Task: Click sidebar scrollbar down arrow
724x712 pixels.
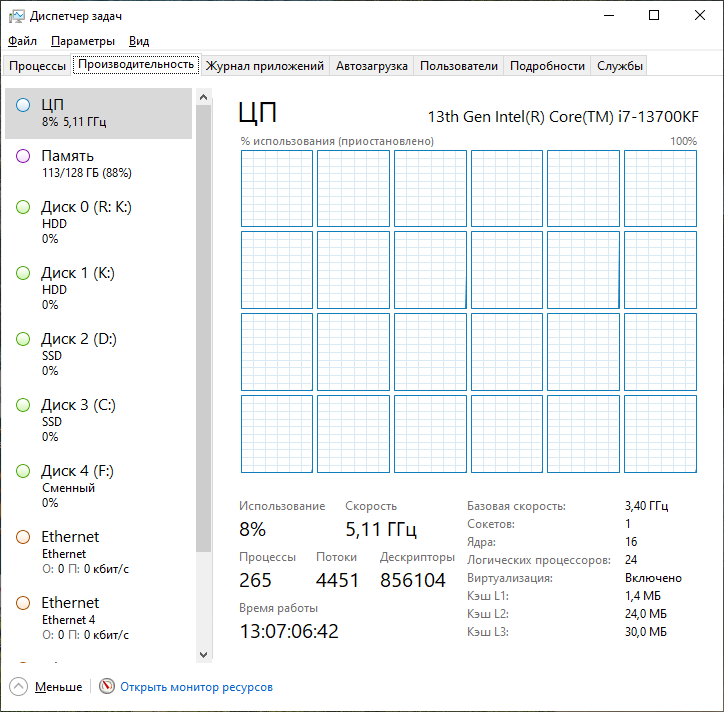Action: [x=204, y=654]
